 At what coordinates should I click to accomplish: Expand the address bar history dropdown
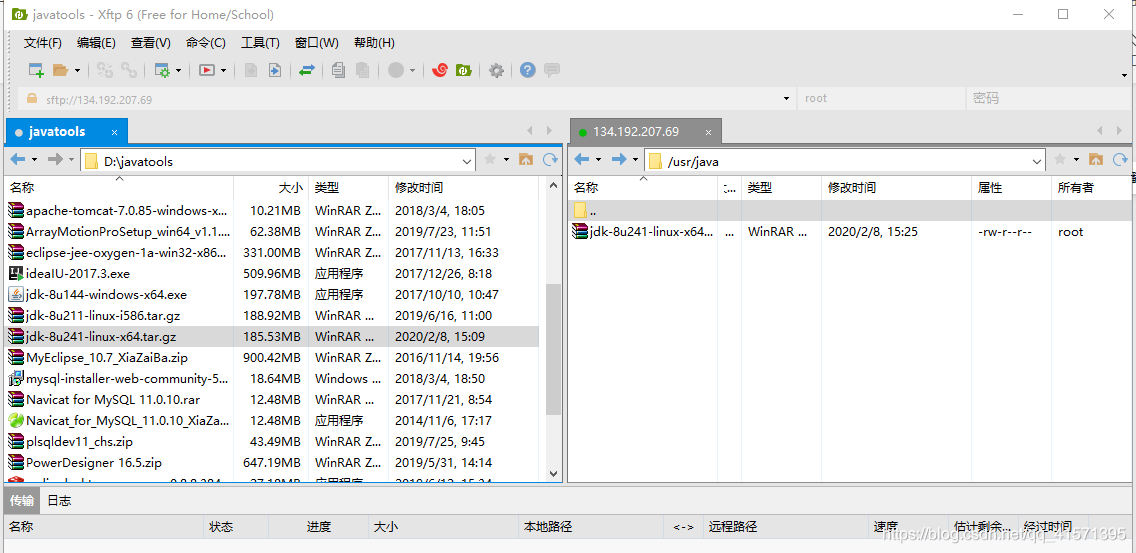786,99
